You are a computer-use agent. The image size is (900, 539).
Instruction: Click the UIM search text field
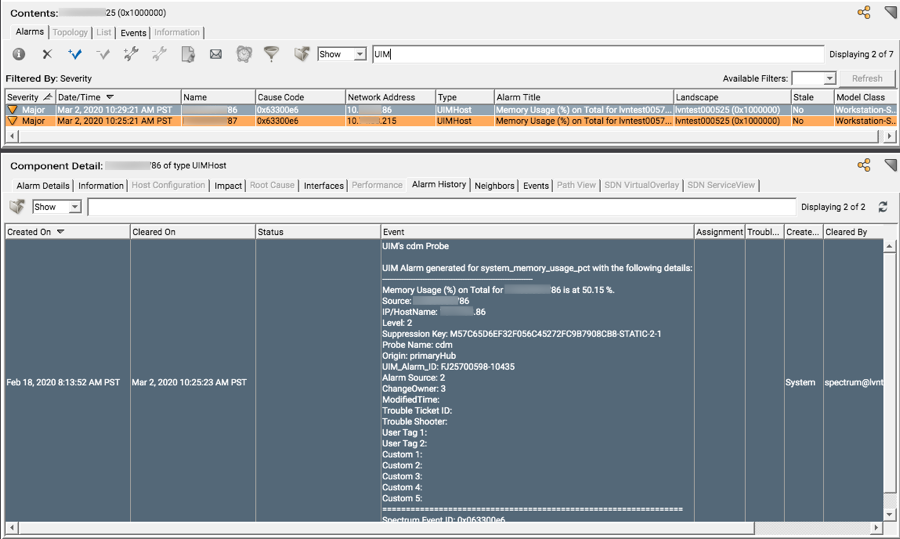(597, 54)
